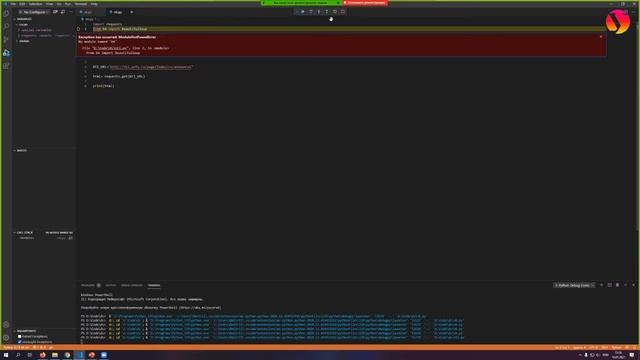
Task: Click the feedback icon in status bar
Action: [x=627, y=348]
